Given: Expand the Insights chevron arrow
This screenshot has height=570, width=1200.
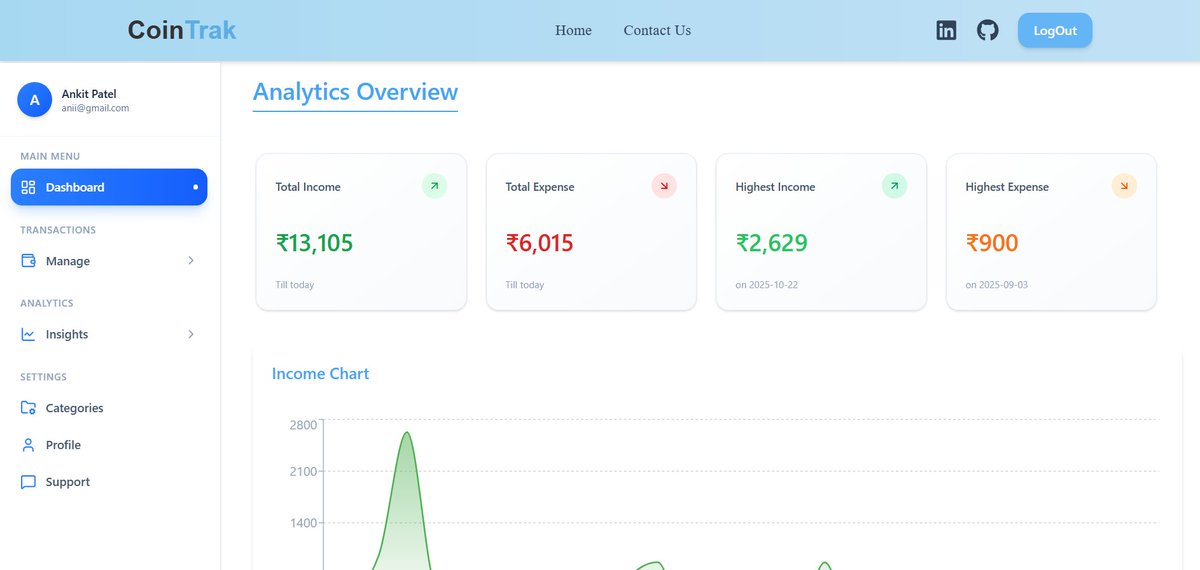Looking at the screenshot, I should [x=191, y=334].
